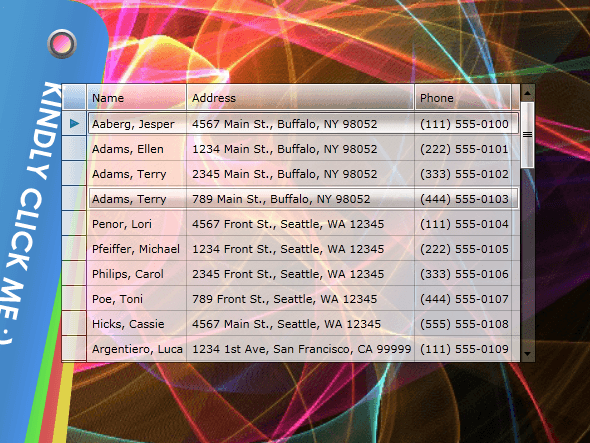Select the row header for Adams, Ellen
The image size is (590, 443).
coord(74,149)
